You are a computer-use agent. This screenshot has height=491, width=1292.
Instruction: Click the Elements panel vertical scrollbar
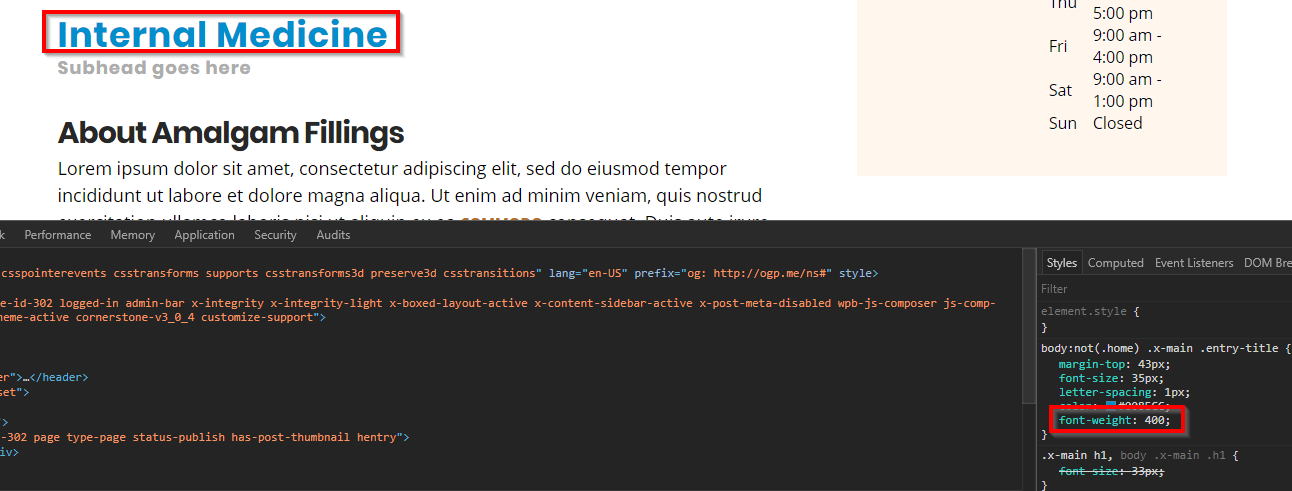pos(1028,330)
